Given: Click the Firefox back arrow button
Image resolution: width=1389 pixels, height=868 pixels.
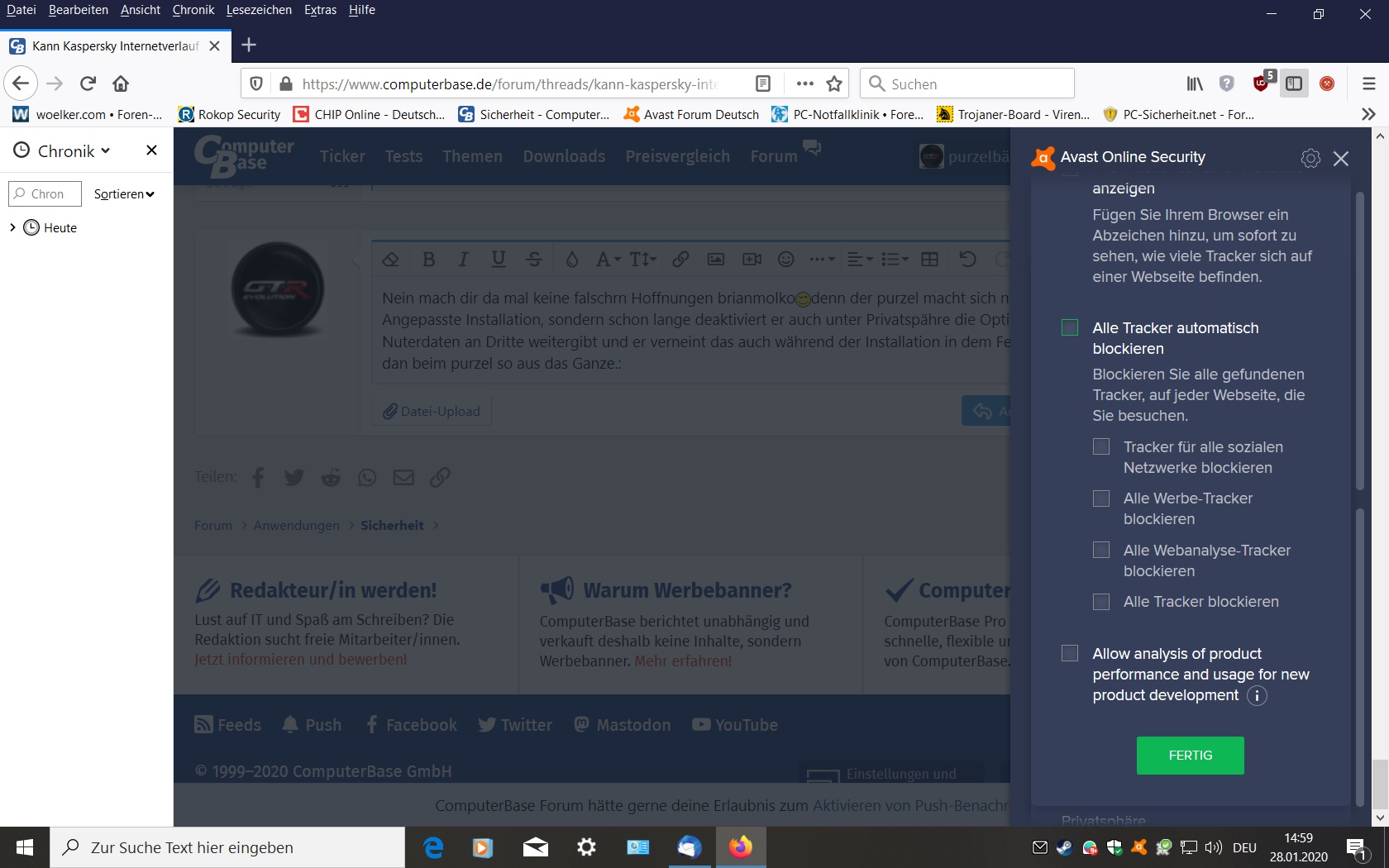Looking at the screenshot, I should (21, 83).
